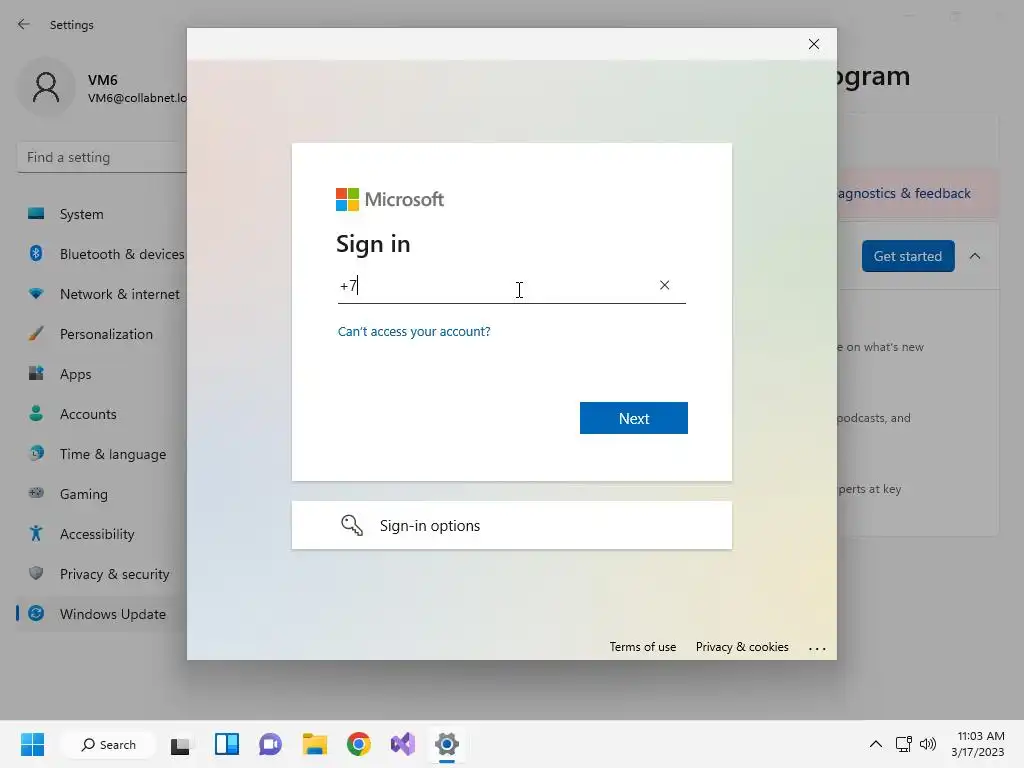Open the diagnostics & feedback link
This screenshot has height=768, width=1024.
point(904,193)
